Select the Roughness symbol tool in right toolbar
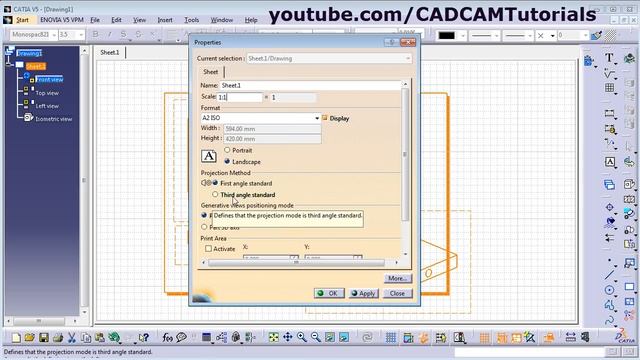The height and width of the screenshot is (360, 640). 609,74
